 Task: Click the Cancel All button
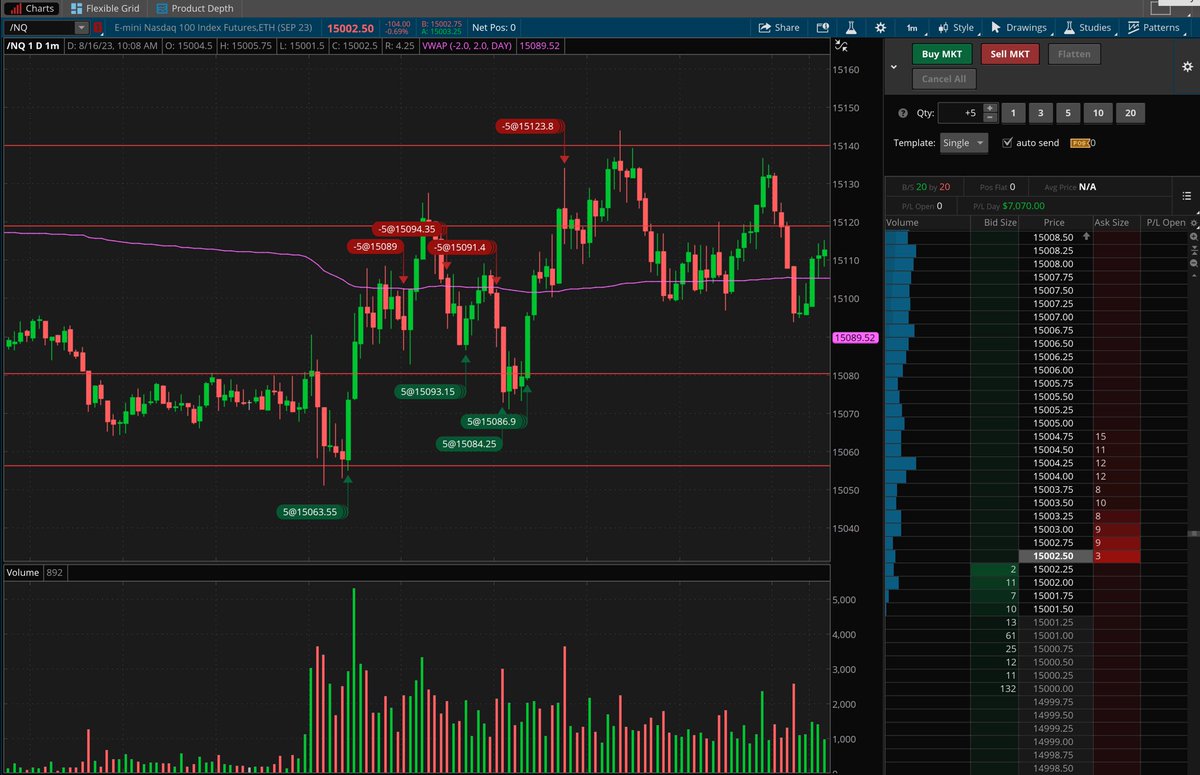point(943,79)
